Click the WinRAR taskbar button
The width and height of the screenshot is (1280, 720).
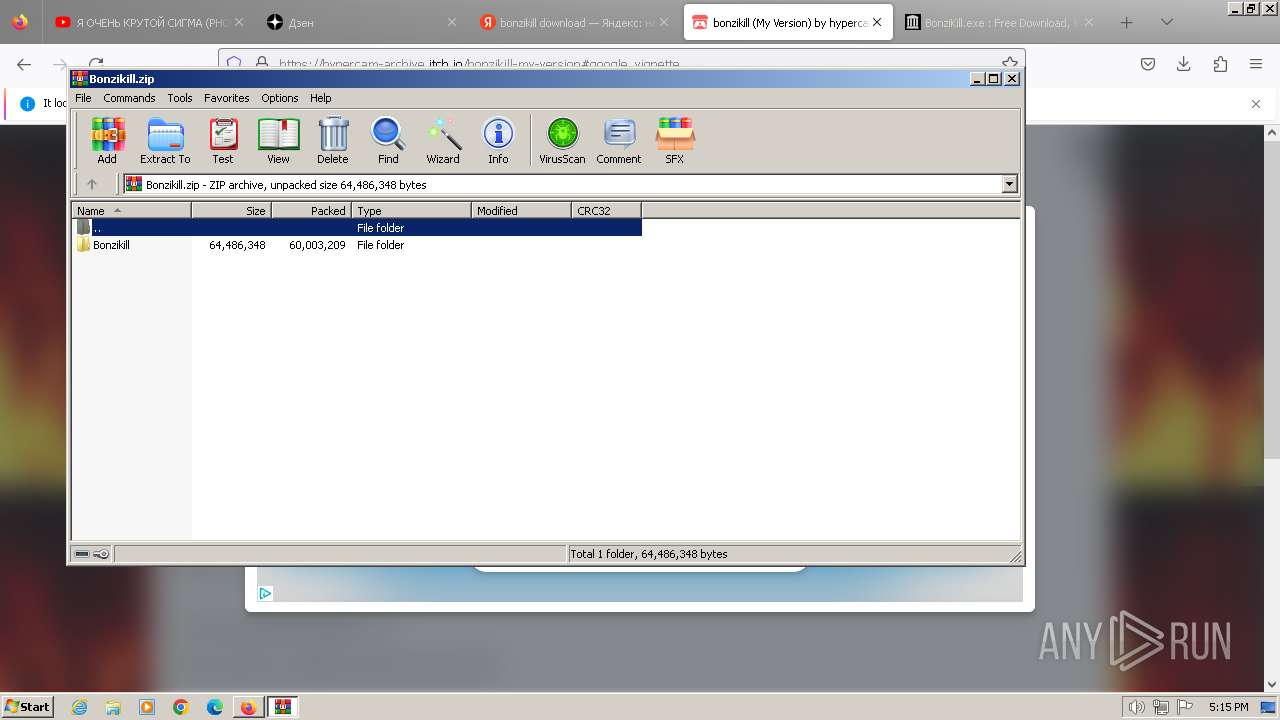point(282,707)
